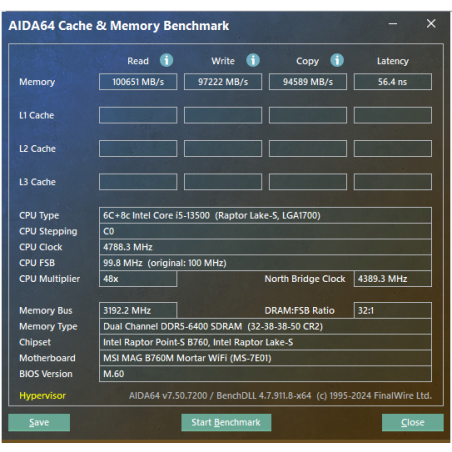Select the Memory Copy value 94589 MB/s

[x=308, y=82]
